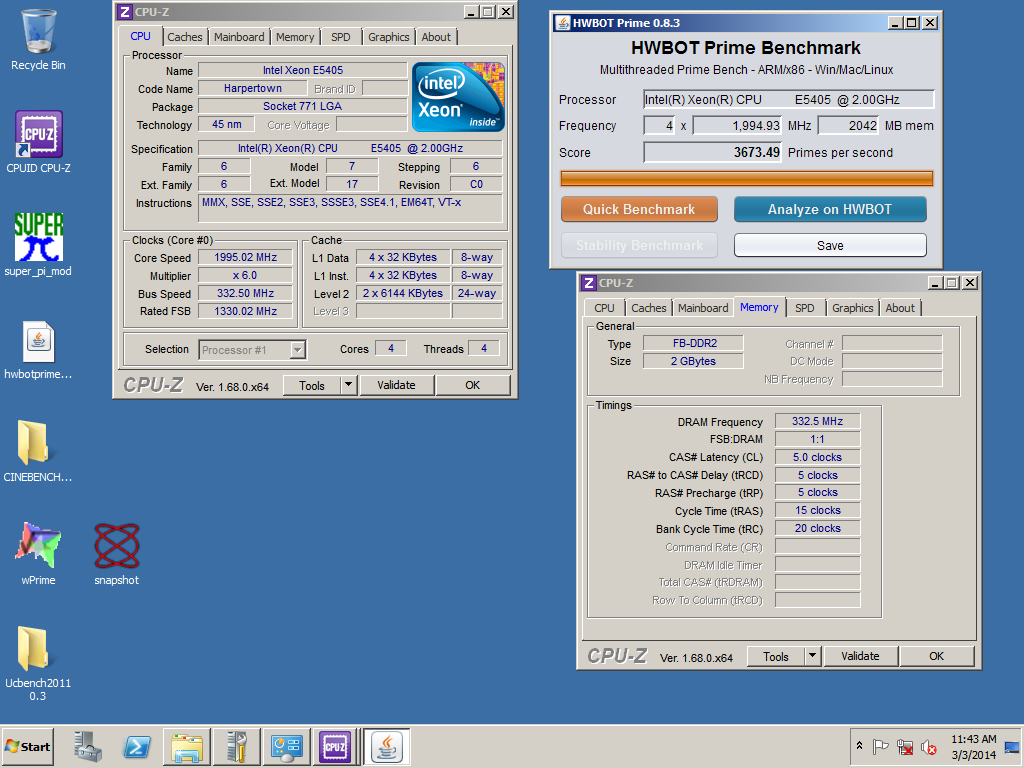Click Analyze on HWBOT button
The height and width of the screenshot is (768, 1024).
(829, 209)
